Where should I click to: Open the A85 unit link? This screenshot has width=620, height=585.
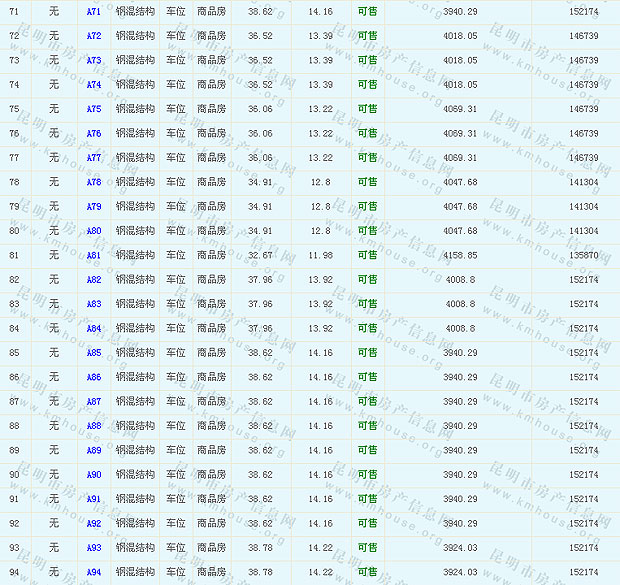pyautogui.click(x=93, y=353)
